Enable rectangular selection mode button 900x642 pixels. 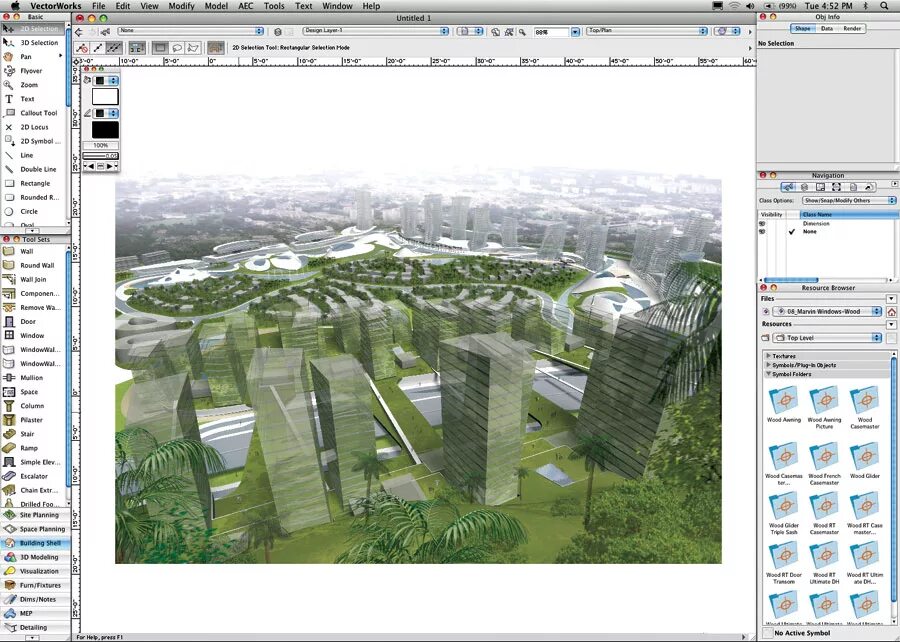click(160, 48)
